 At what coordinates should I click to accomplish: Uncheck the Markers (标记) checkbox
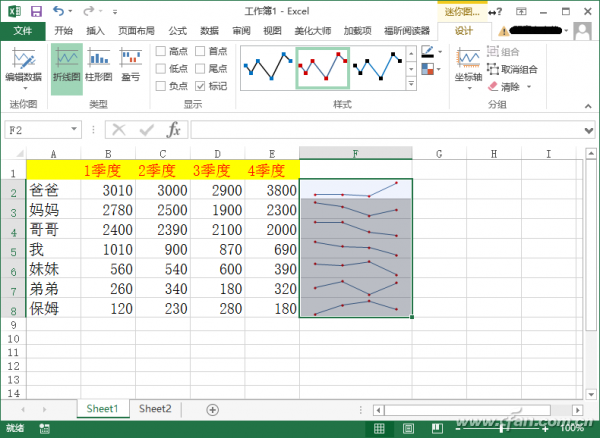coord(201,86)
